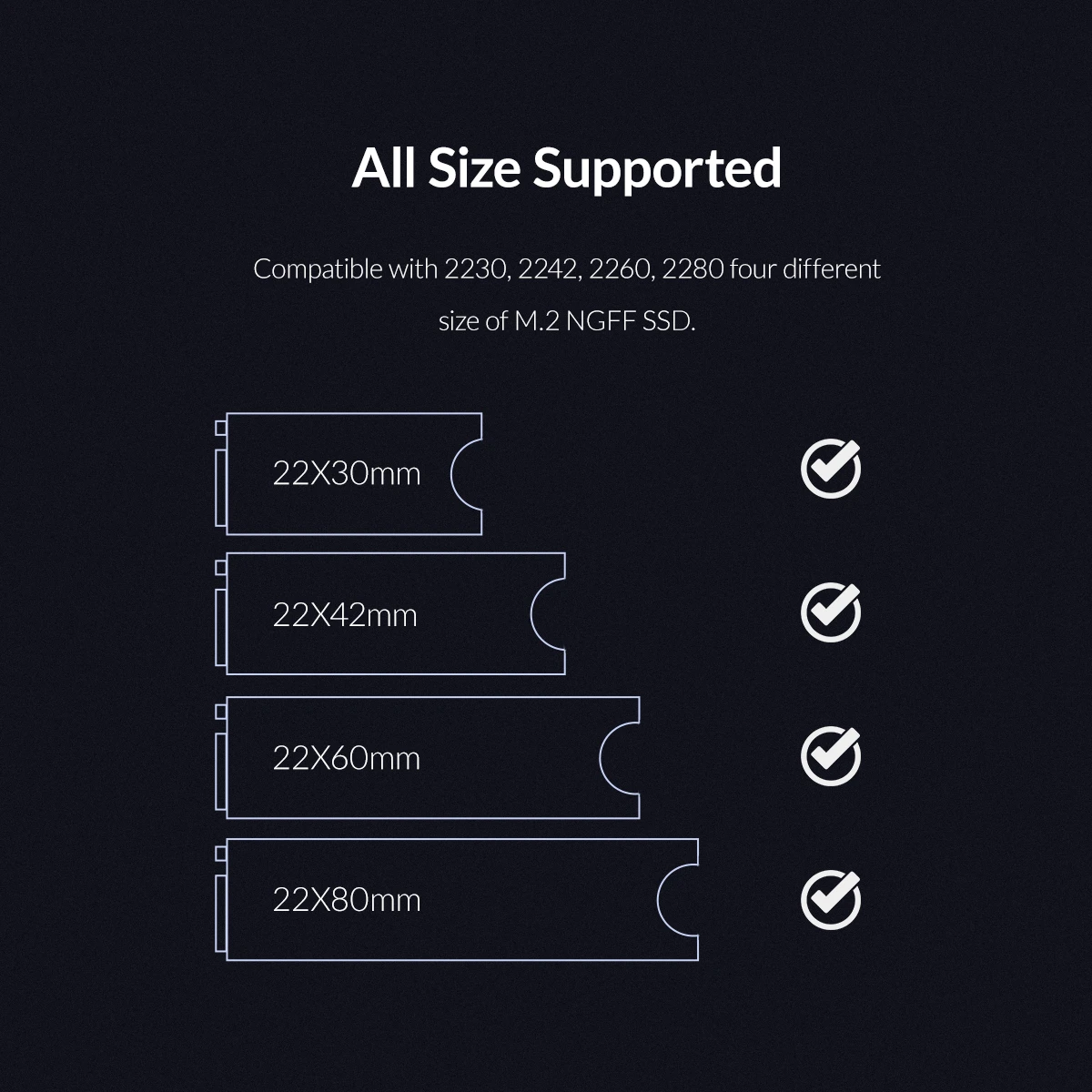Click the 'All Size Supported' heading
This screenshot has height=1092, width=1092.
point(566,168)
